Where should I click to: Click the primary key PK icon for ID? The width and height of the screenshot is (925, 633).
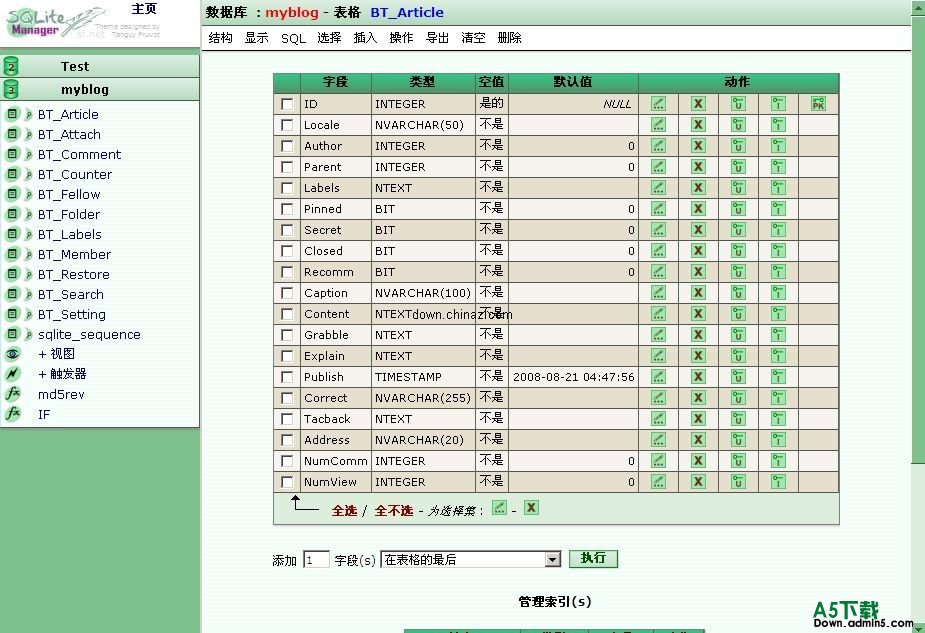[x=818, y=104]
